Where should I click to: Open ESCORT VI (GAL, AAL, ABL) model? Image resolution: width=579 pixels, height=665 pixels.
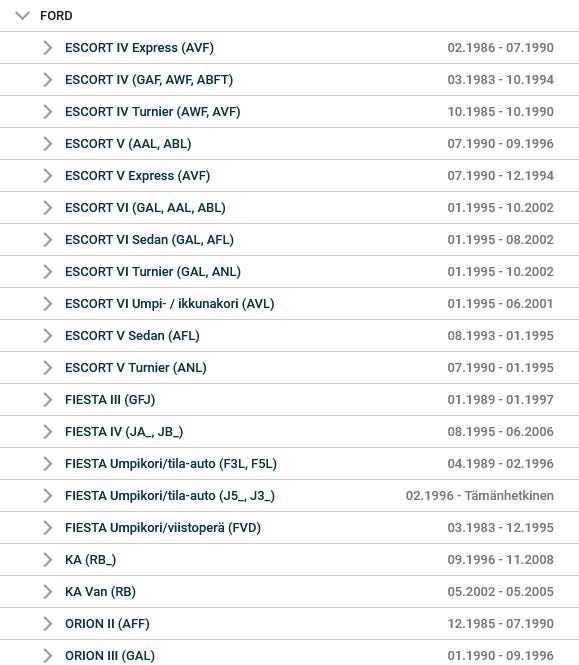[x=289, y=208]
